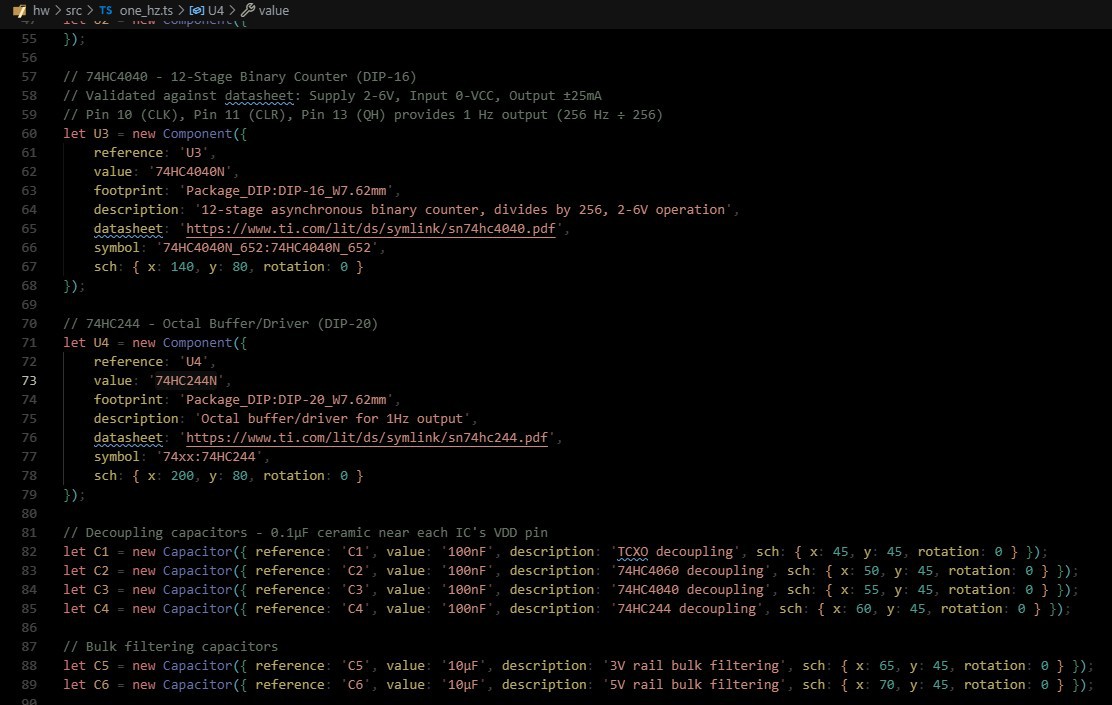The image size is (1112, 705).
Task: Select the value breadcrumb property
Action: point(273,10)
